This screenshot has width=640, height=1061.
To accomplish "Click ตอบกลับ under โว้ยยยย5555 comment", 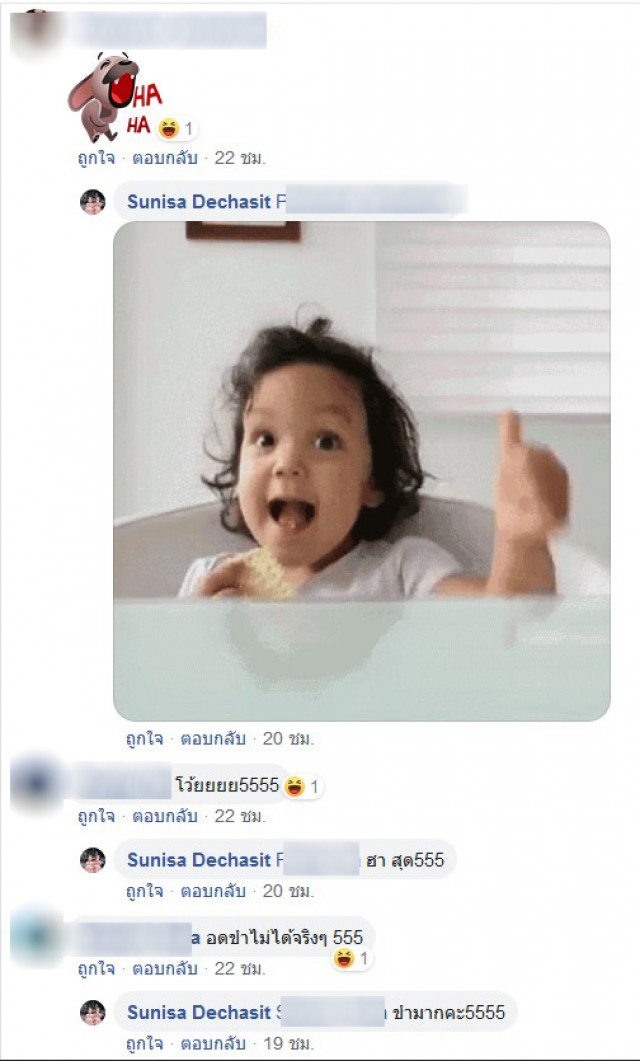I will pyautogui.click(x=165, y=816).
